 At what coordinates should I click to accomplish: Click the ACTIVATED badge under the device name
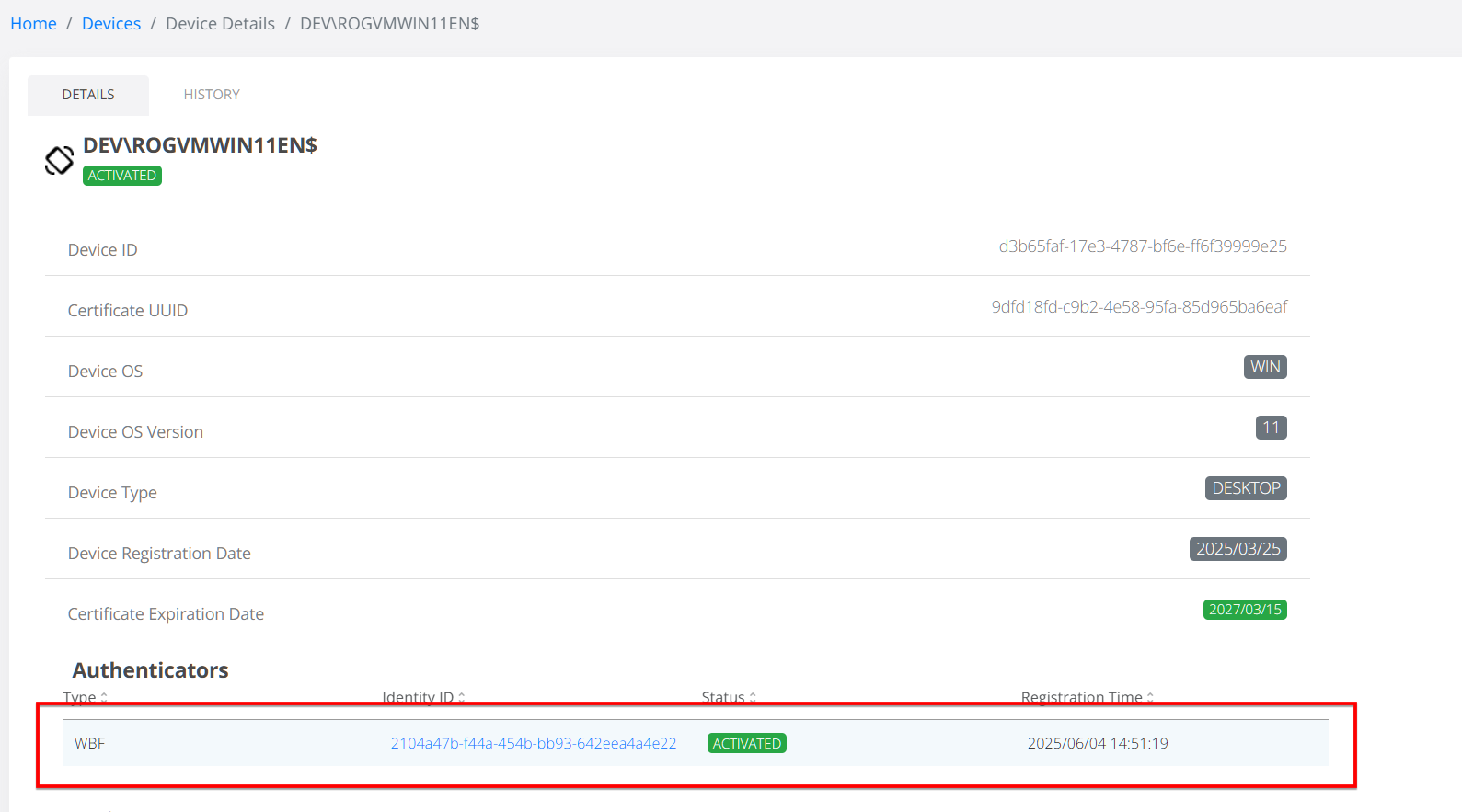coord(121,176)
